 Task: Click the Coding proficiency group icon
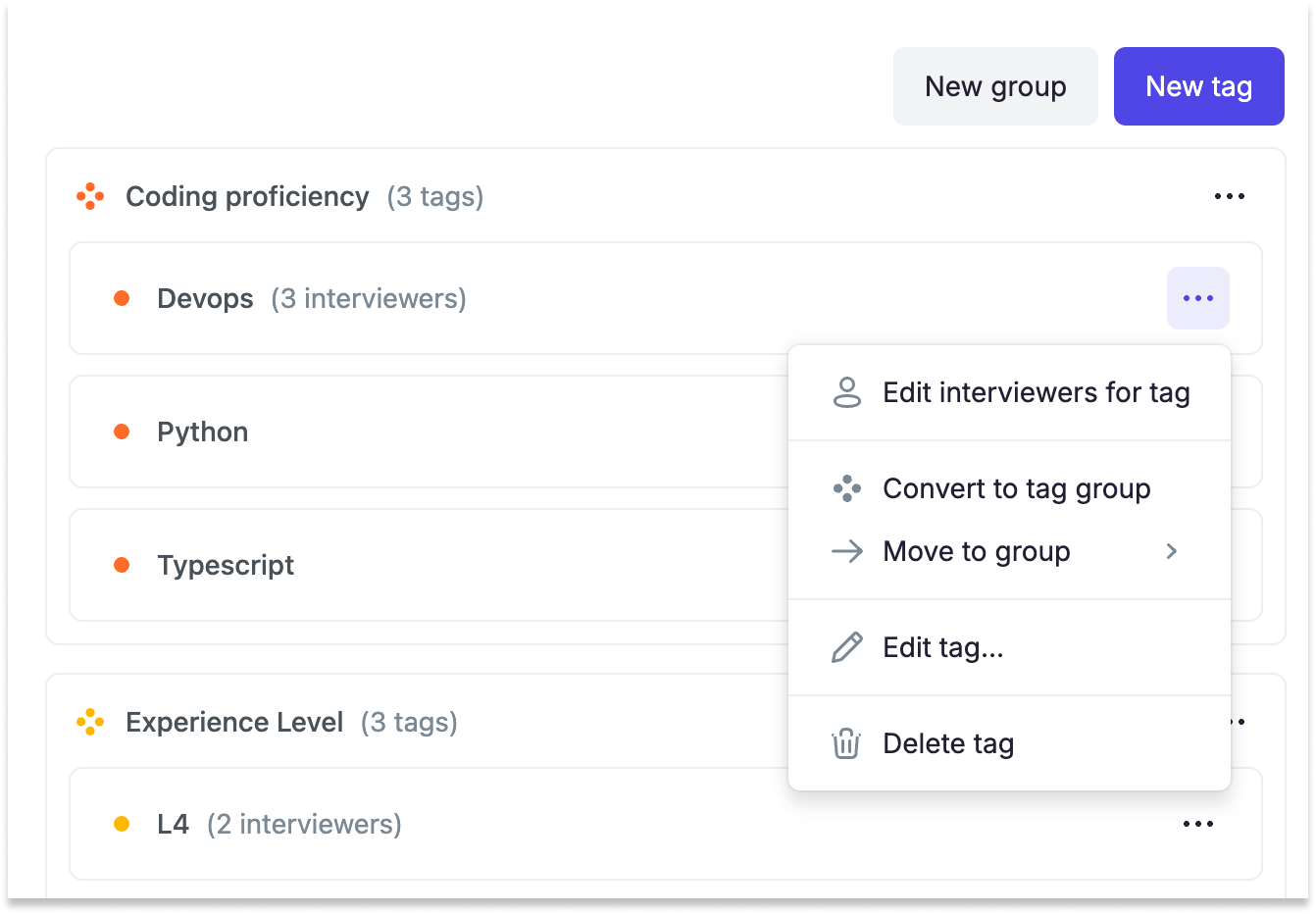coord(90,196)
